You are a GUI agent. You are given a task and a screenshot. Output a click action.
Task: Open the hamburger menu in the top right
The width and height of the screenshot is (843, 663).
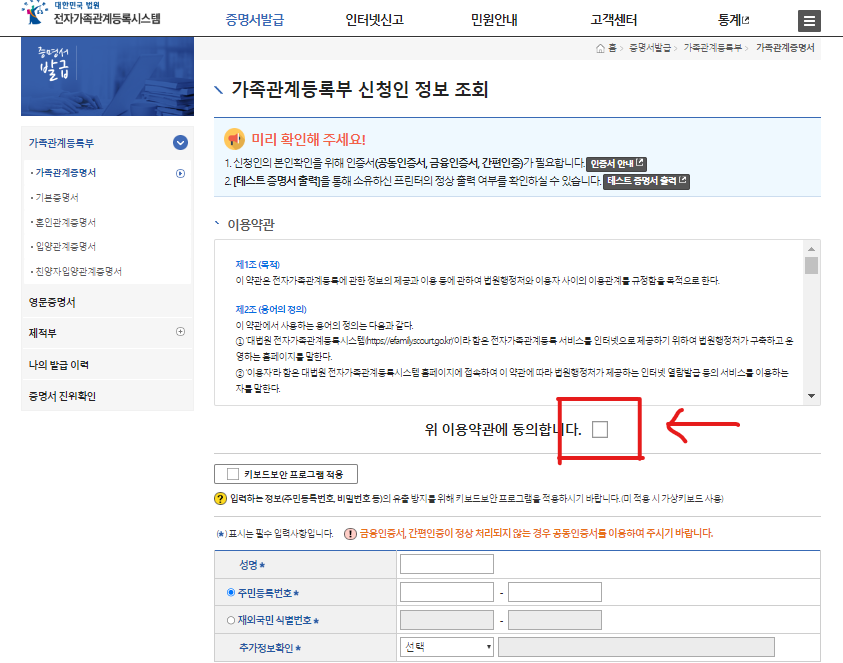809,20
